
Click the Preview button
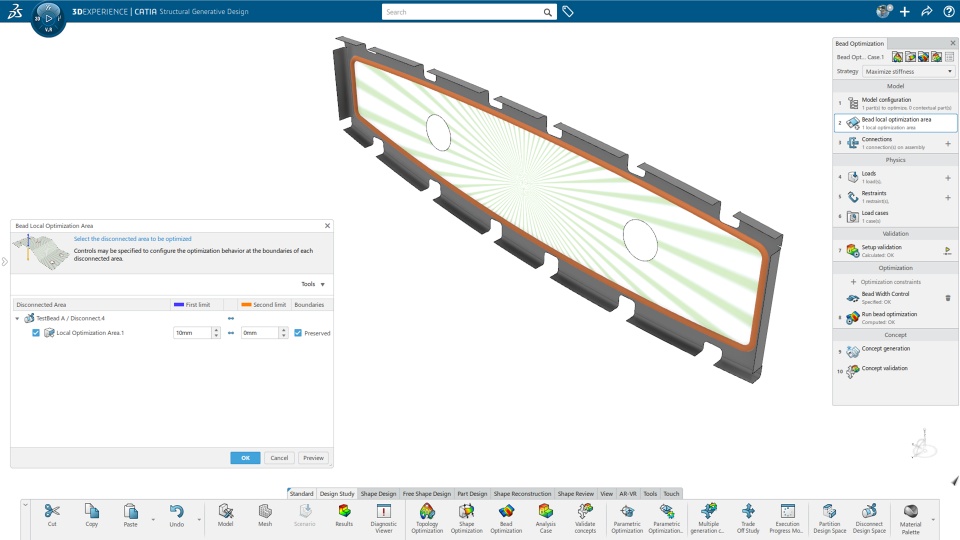pos(313,458)
